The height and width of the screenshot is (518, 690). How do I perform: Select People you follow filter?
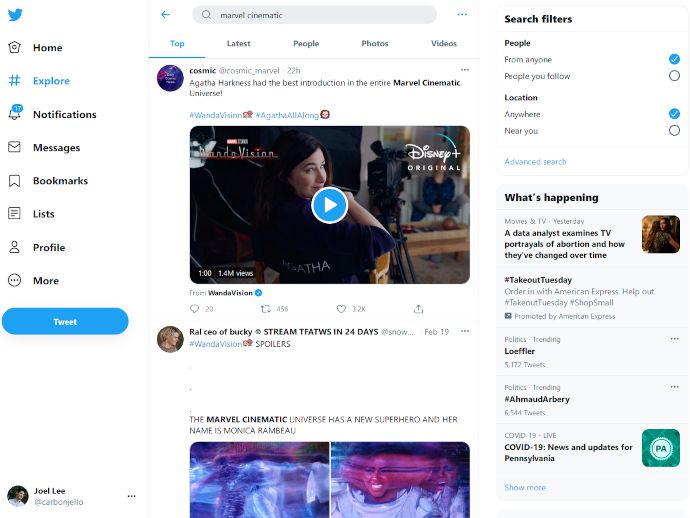(674, 76)
